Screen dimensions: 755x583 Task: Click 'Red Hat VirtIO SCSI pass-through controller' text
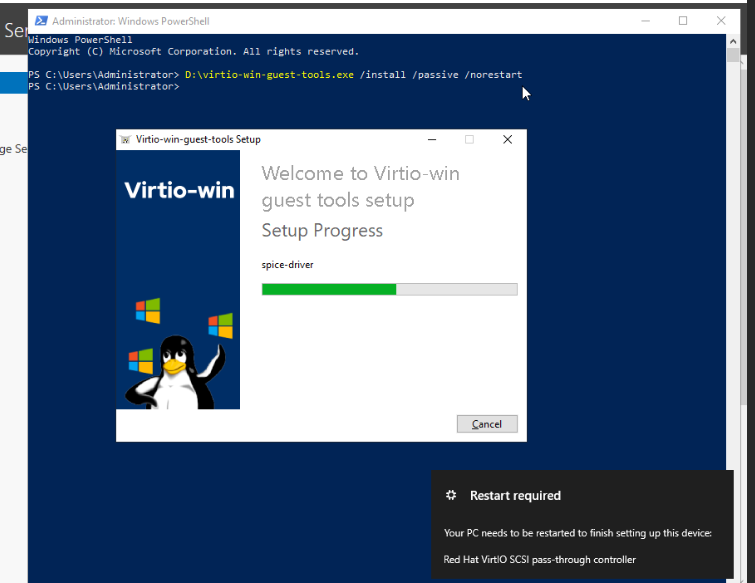[x=539, y=559]
